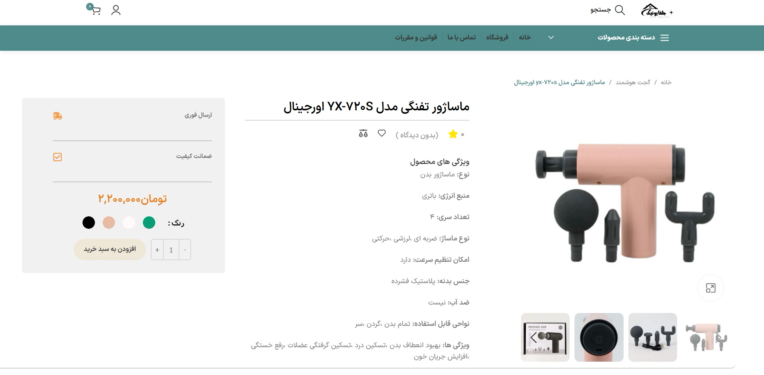This screenshot has height=375, width=764.
Task: Open دسته بندی محصولات menu
Action: pyautogui.click(x=626, y=38)
